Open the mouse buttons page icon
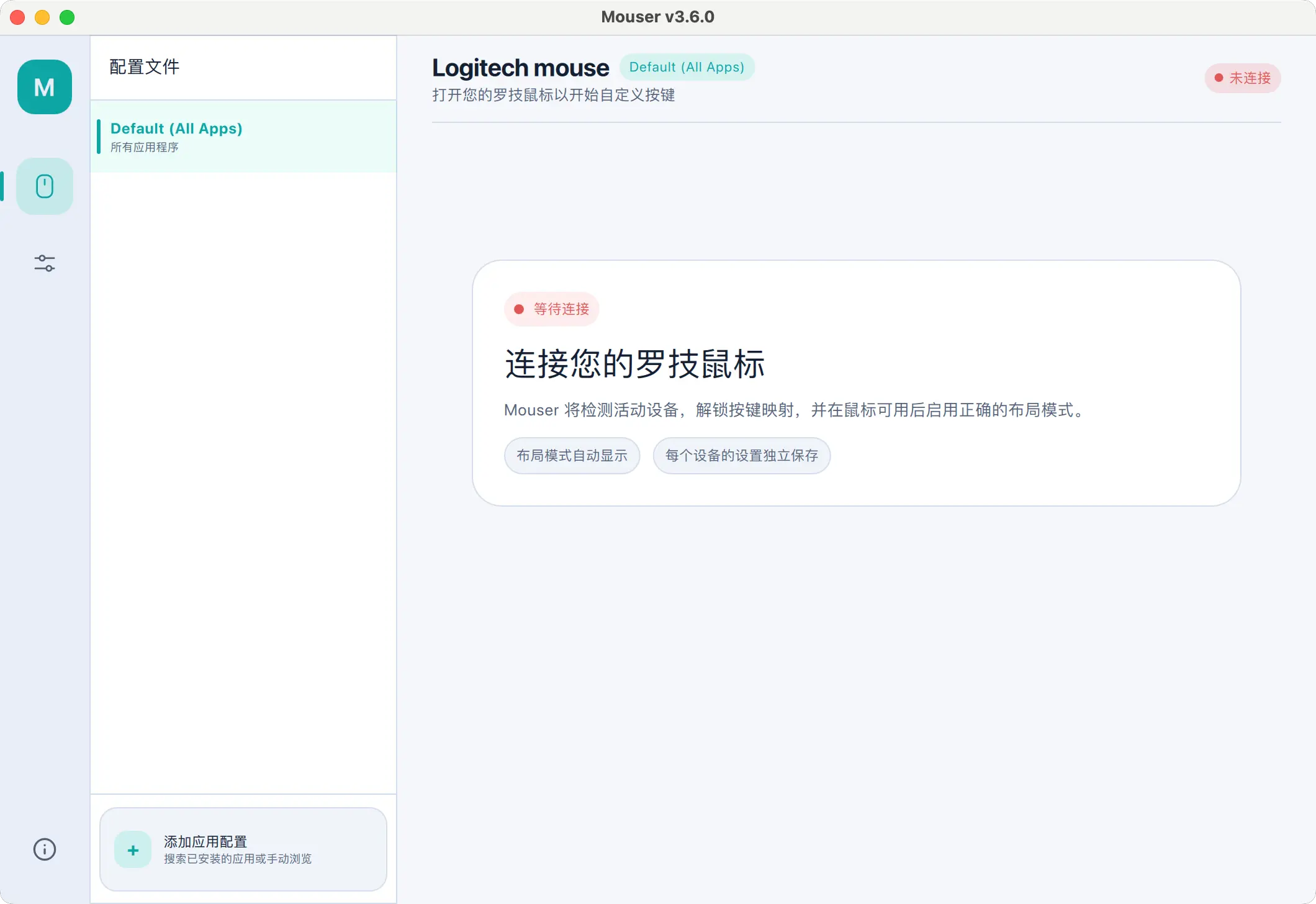This screenshot has width=1316, height=904. click(45, 186)
